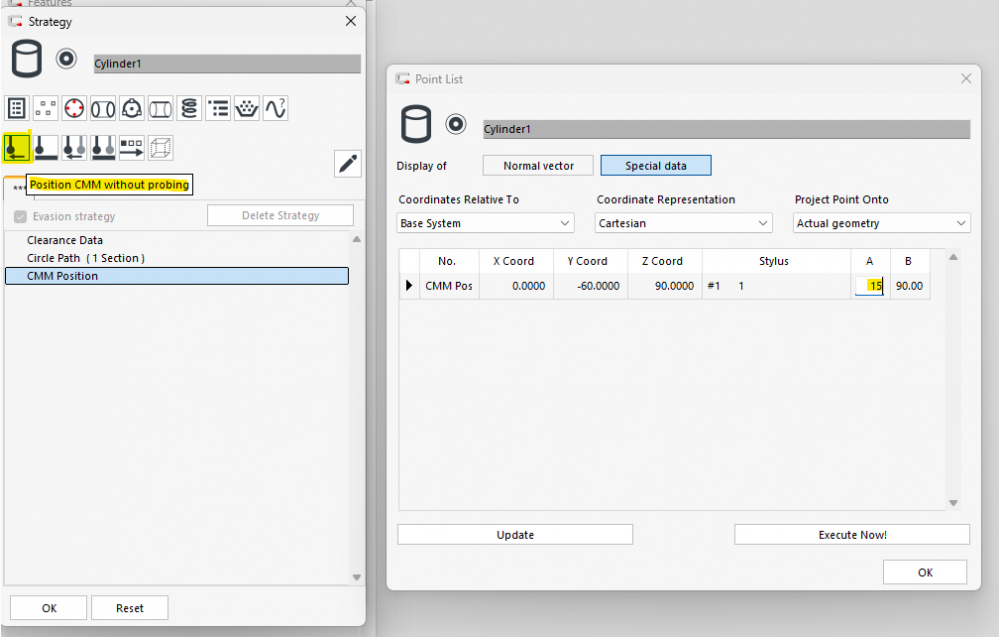
Task: Click the Update button
Action: pos(515,535)
